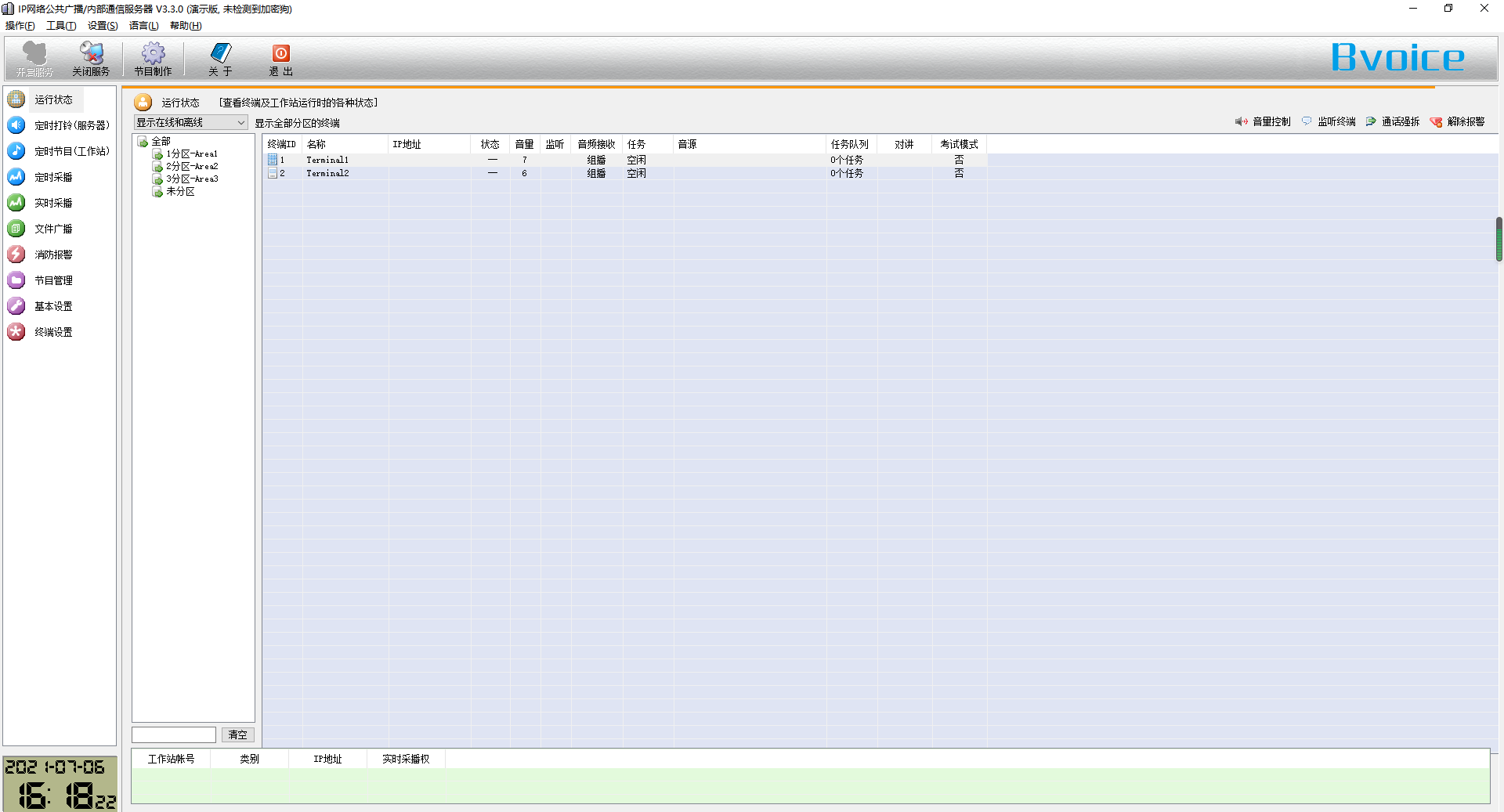Click the terminal table's IP地址 column header
The height and width of the screenshot is (812, 1504).
tap(430, 144)
